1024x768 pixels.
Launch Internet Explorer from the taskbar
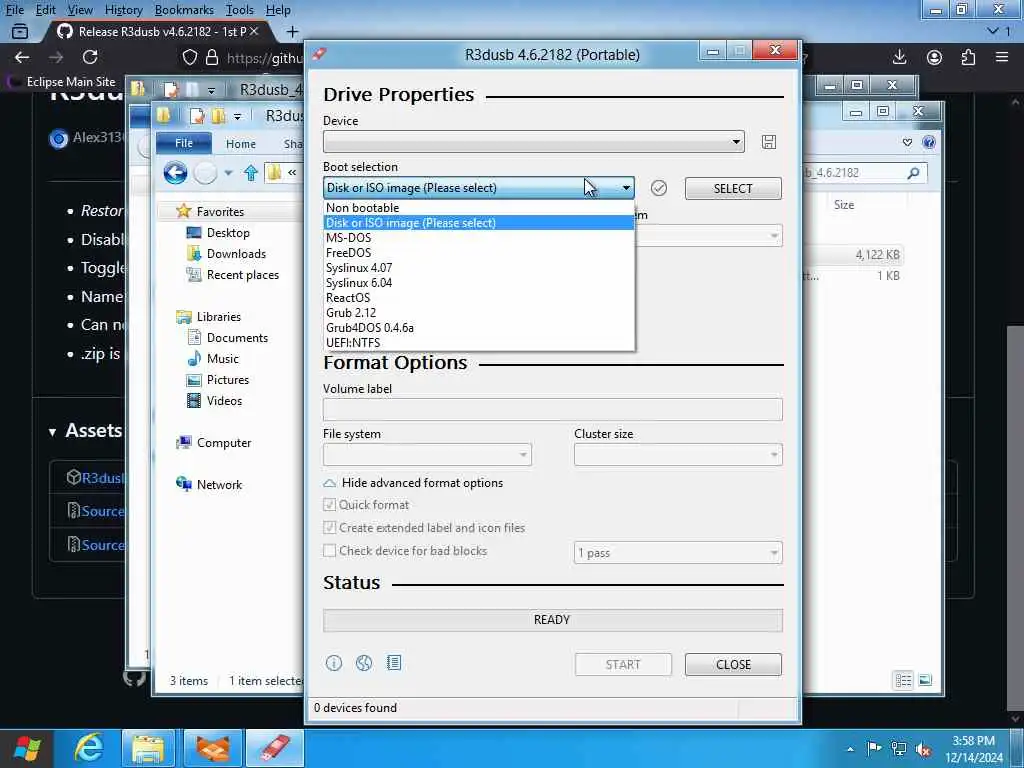(x=88, y=748)
